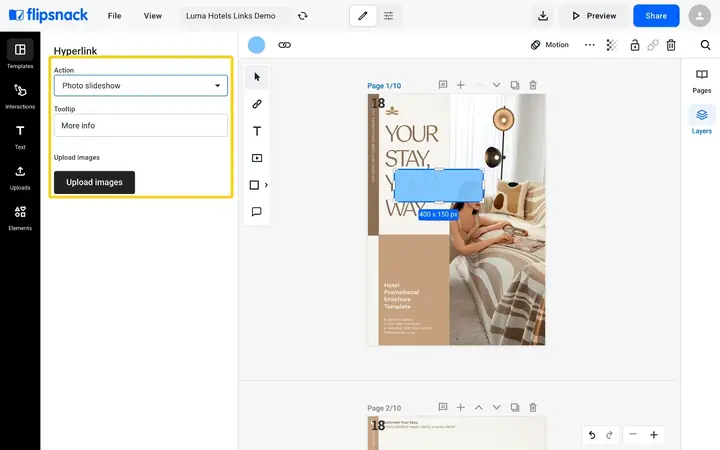Open the Text sidebar panel
Image resolution: width=720 pixels, height=450 pixels.
[20, 136]
